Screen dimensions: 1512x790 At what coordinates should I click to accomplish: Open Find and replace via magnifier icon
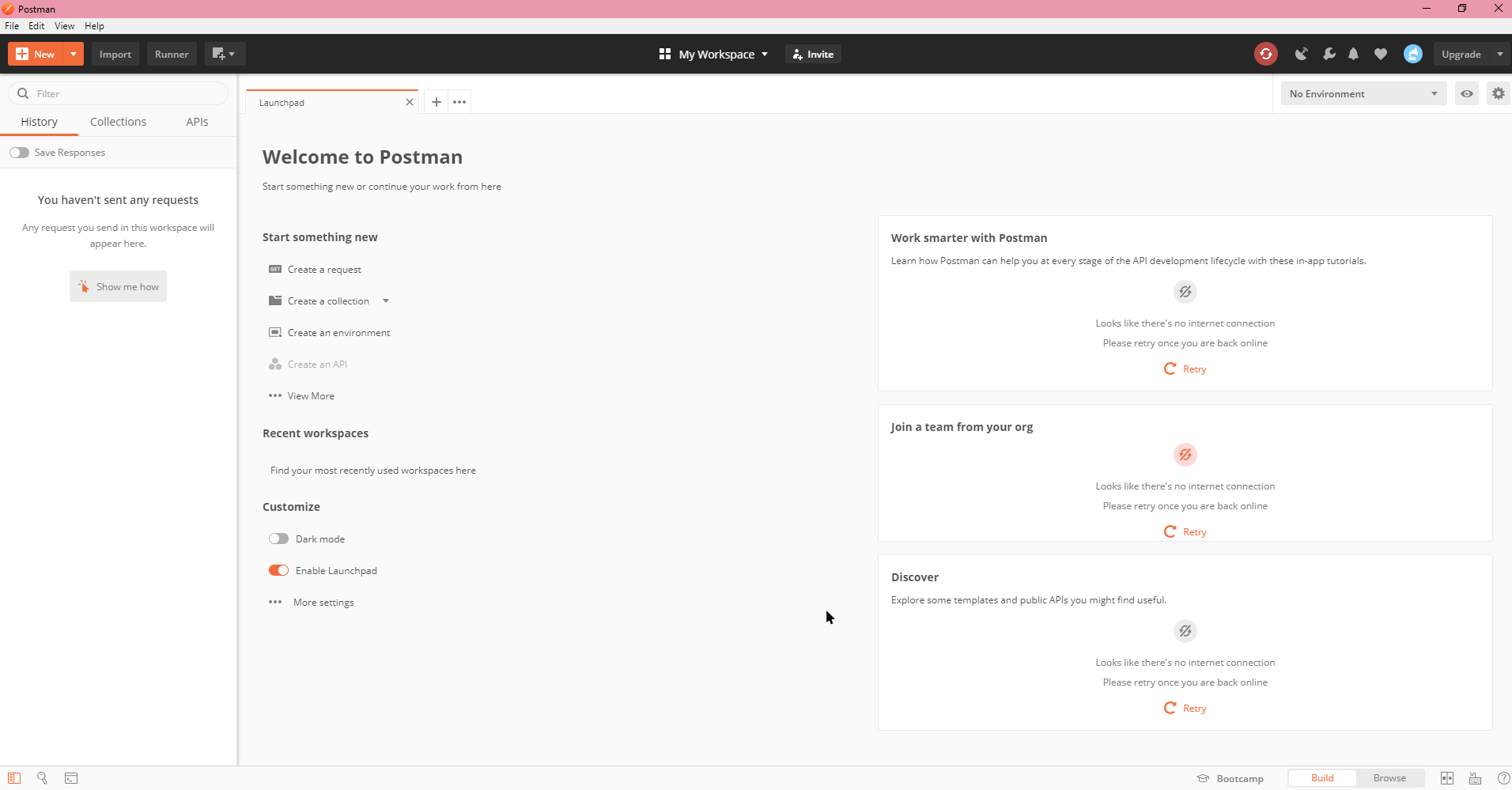click(x=42, y=779)
